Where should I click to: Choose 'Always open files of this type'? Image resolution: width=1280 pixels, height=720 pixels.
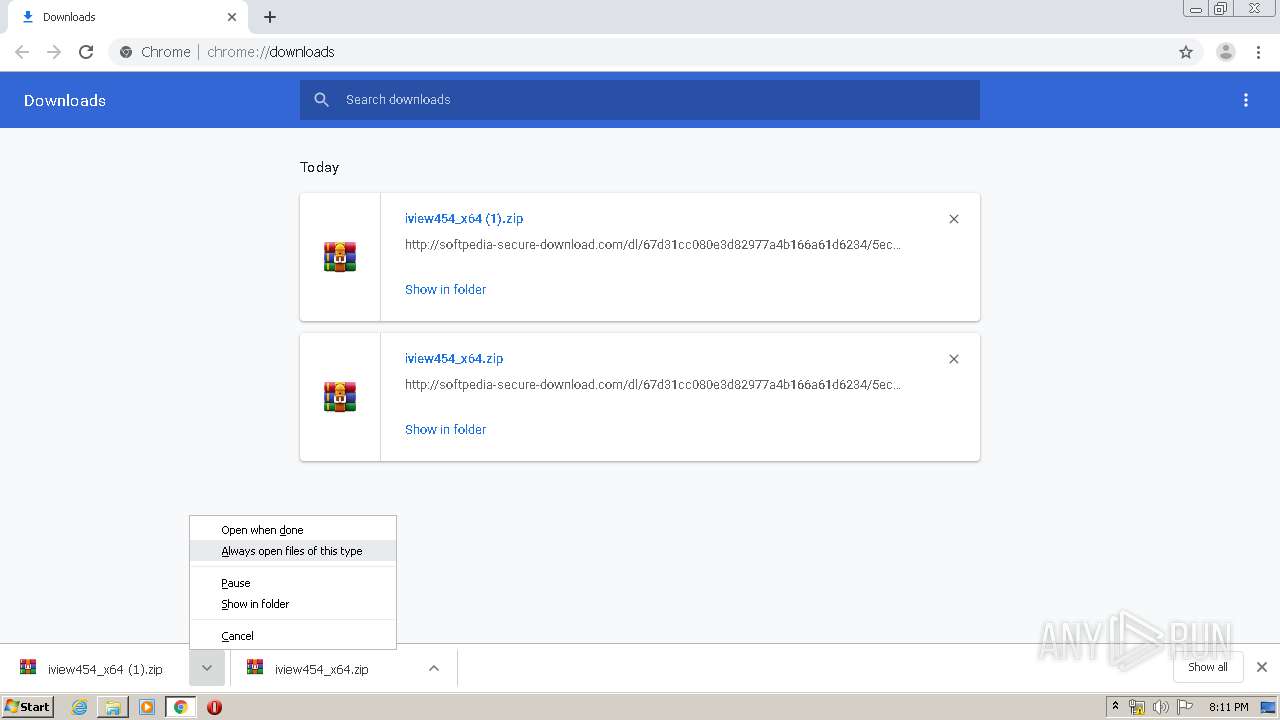pyautogui.click(x=293, y=551)
